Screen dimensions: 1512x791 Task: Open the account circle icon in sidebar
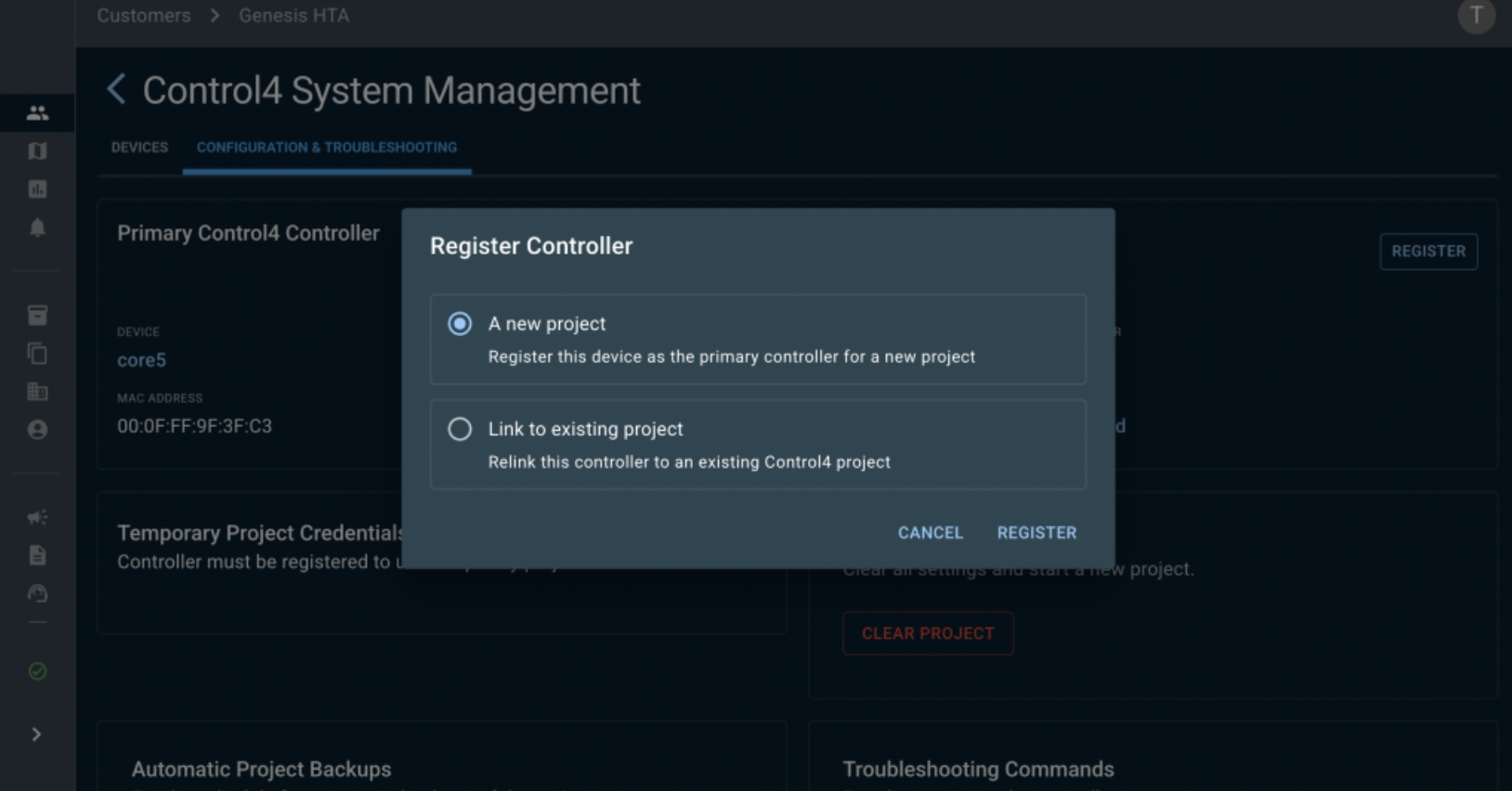tap(37, 430)
